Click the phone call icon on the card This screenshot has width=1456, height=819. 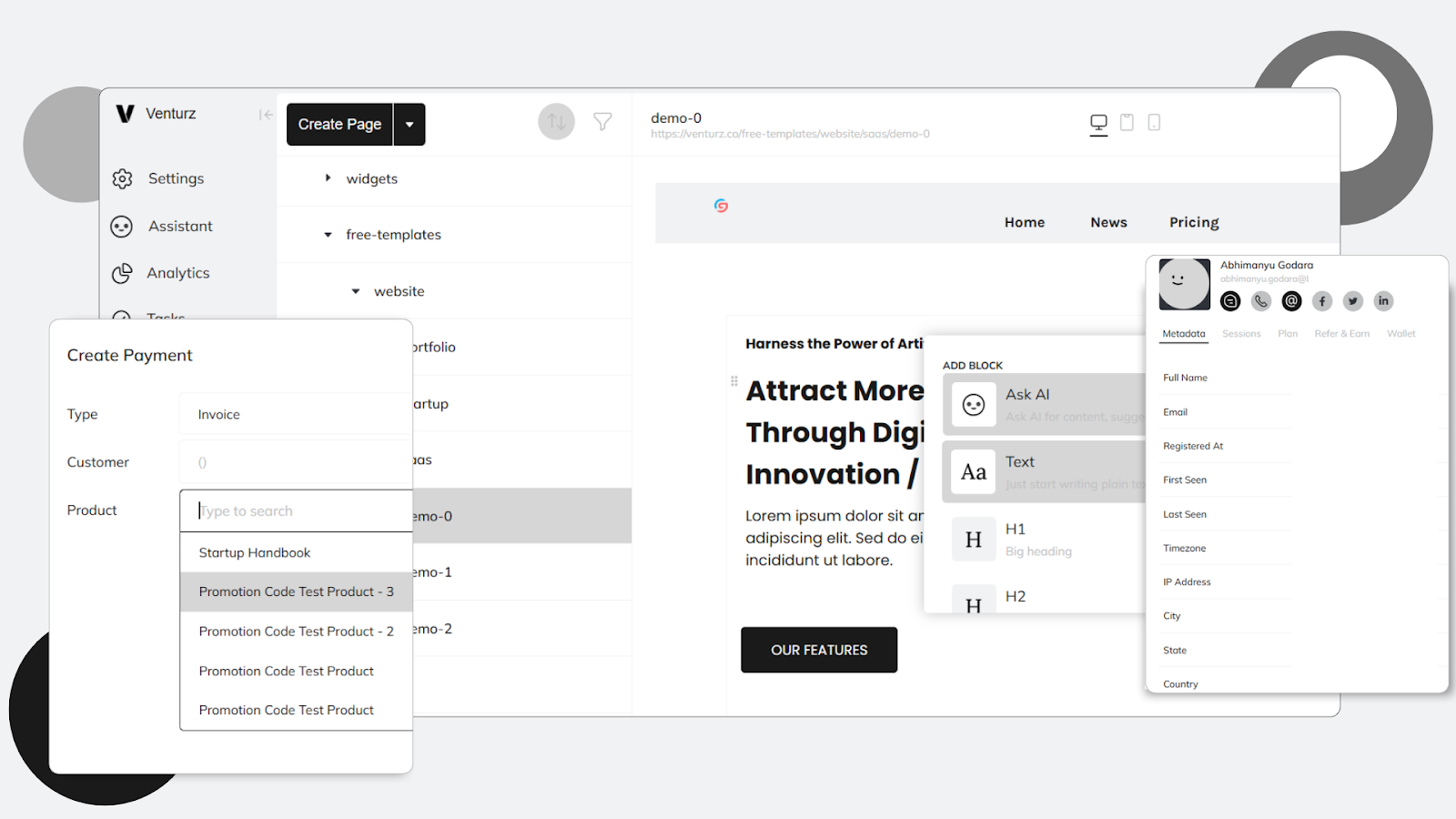point(1260,300)
